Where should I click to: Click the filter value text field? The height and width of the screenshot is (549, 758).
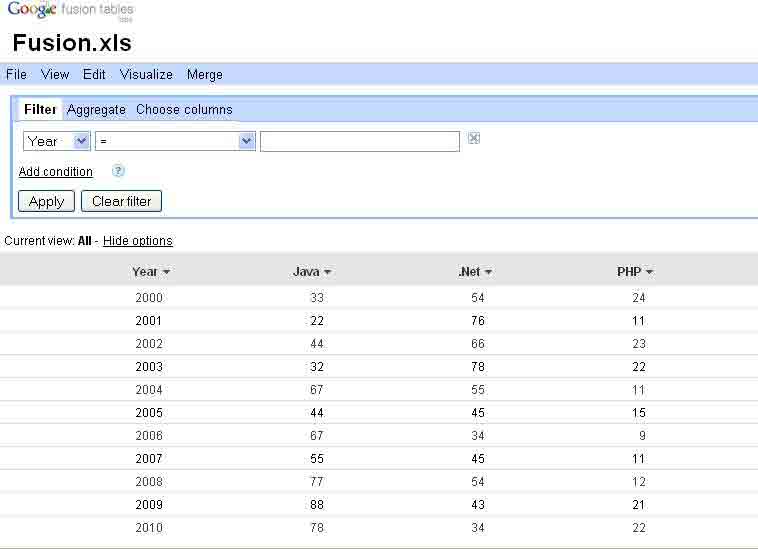(x=359, y=141)
